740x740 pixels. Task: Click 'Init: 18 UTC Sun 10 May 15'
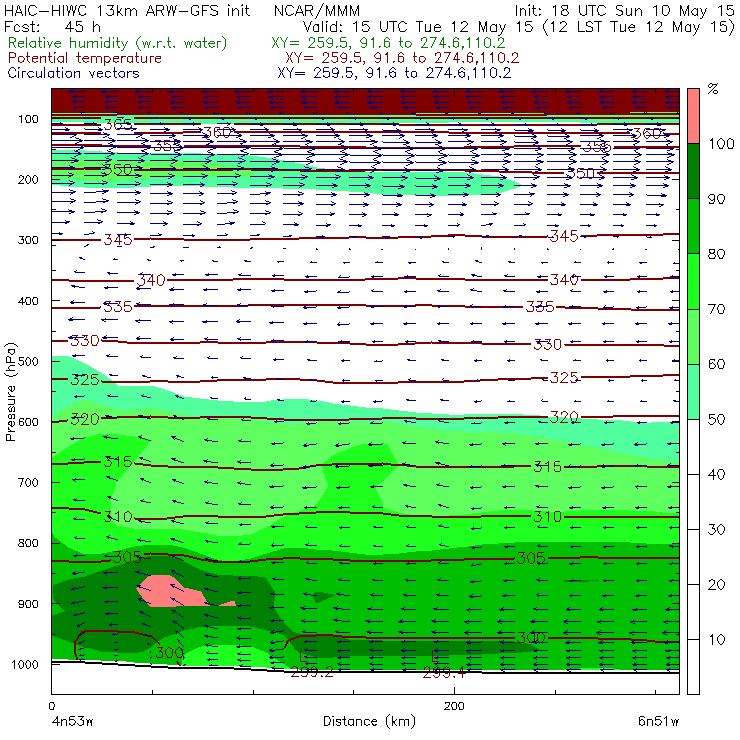tap(624, 10)
